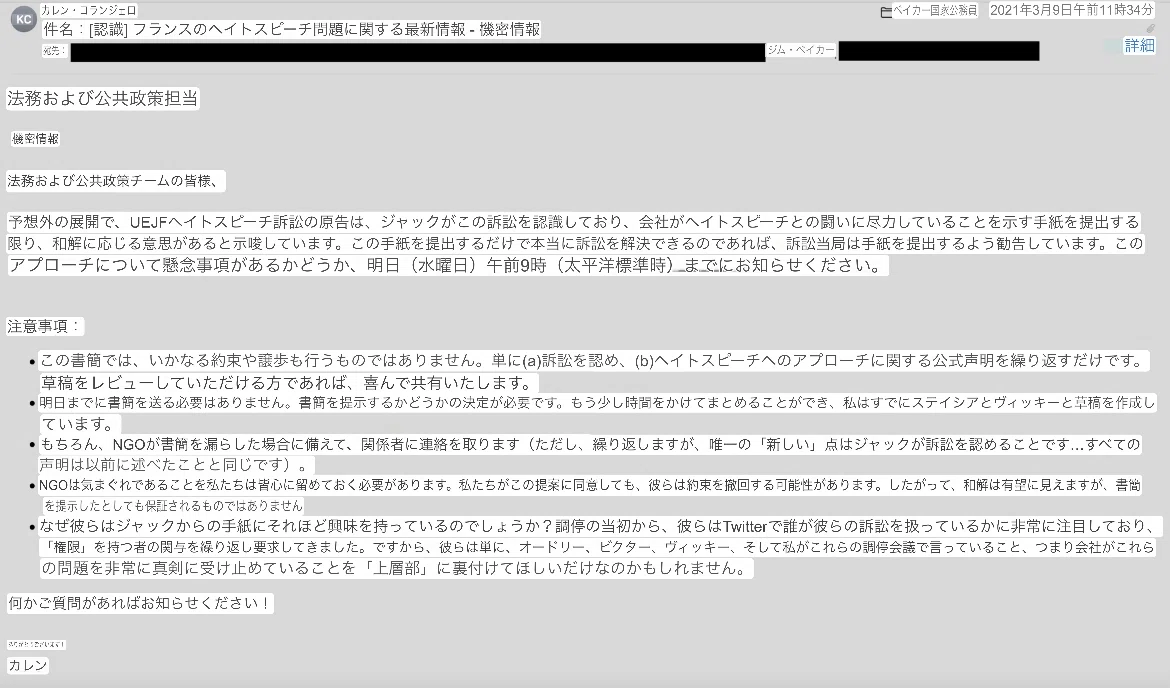Click the small 機密情報 tag

[36, 139]
